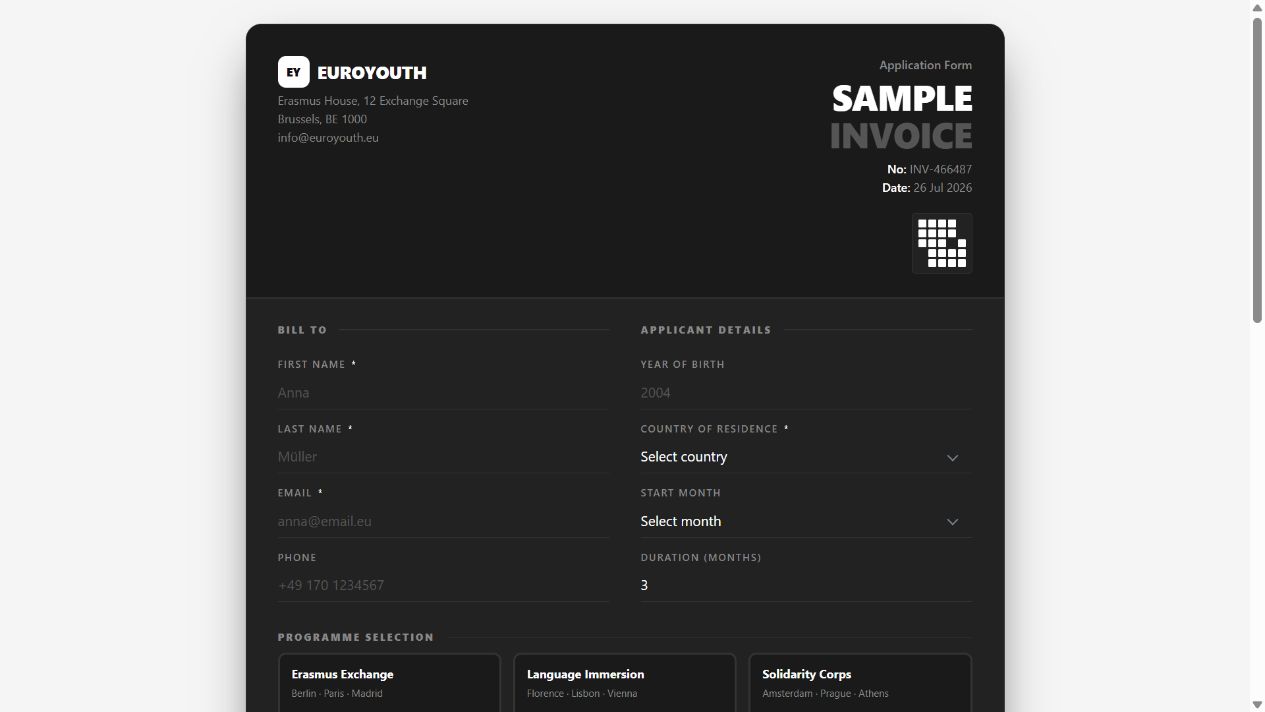Click the page scrollbar thumb
The height and width of the screenshot is (712, 1265).
[x=1257, y=169]
